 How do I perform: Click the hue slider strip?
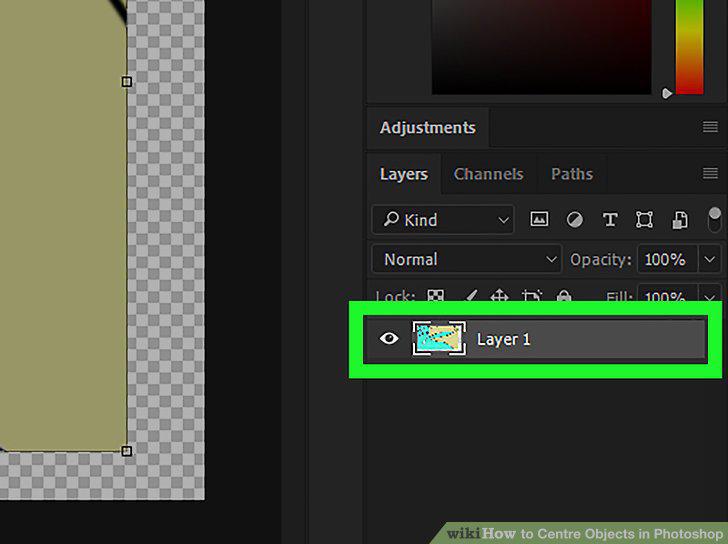tap(689, 46)
